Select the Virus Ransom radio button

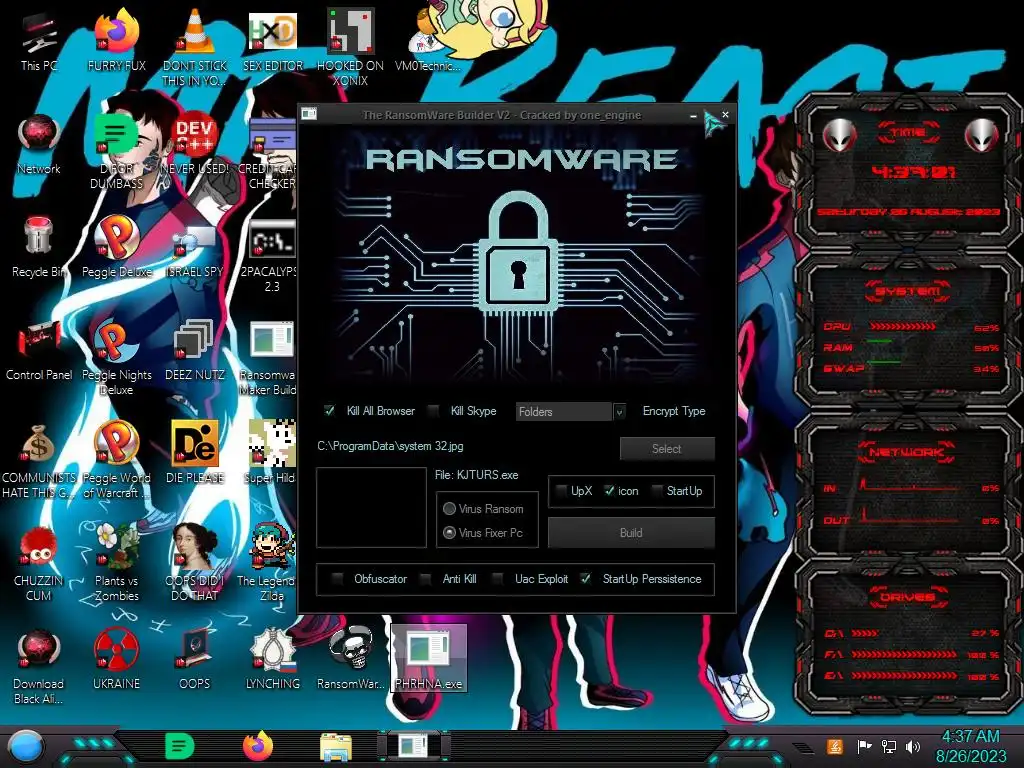pyautogui.click(x=449, y=509)
